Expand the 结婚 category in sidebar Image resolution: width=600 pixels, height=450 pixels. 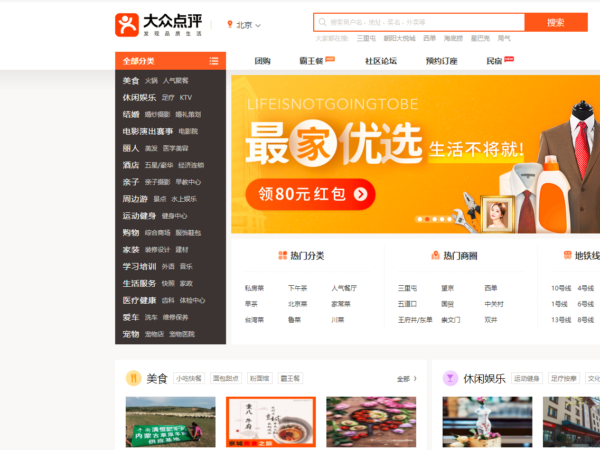tap(131, 114)
